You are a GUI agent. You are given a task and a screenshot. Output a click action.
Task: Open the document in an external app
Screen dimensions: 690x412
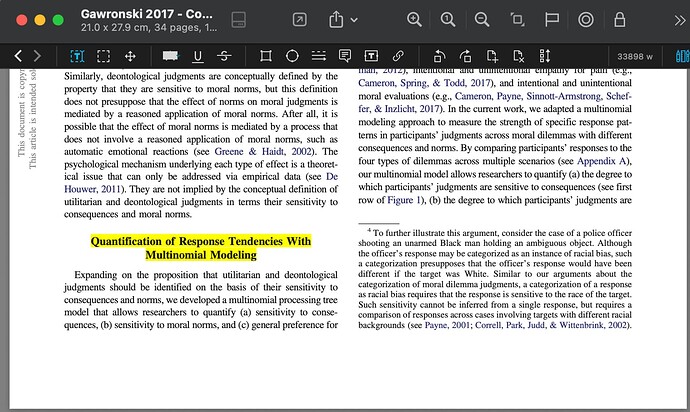pyautogui.click(x=300, y=19)
